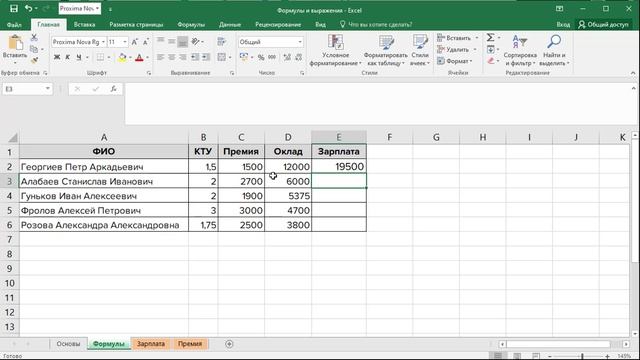Toggle bold (Ж) formatting
The width and height of the screenshot is (640, 360).
(x=57, y=57)
